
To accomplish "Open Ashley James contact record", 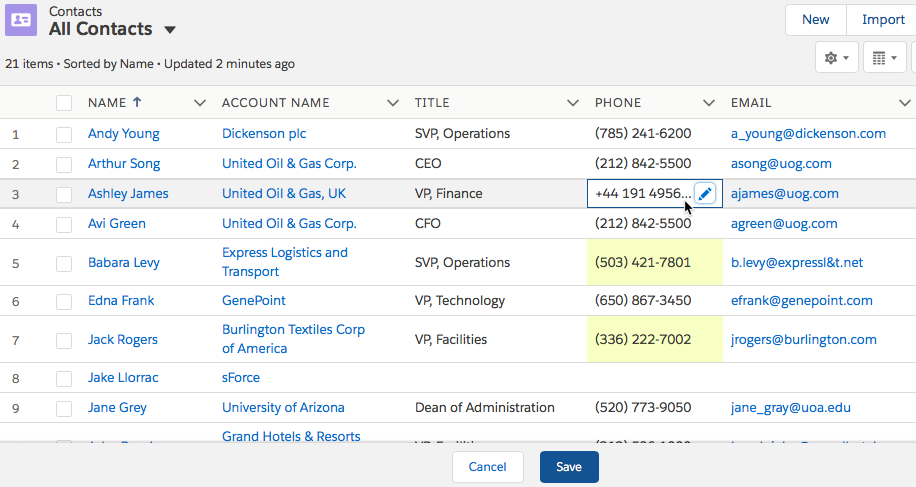I will (128, 193).
